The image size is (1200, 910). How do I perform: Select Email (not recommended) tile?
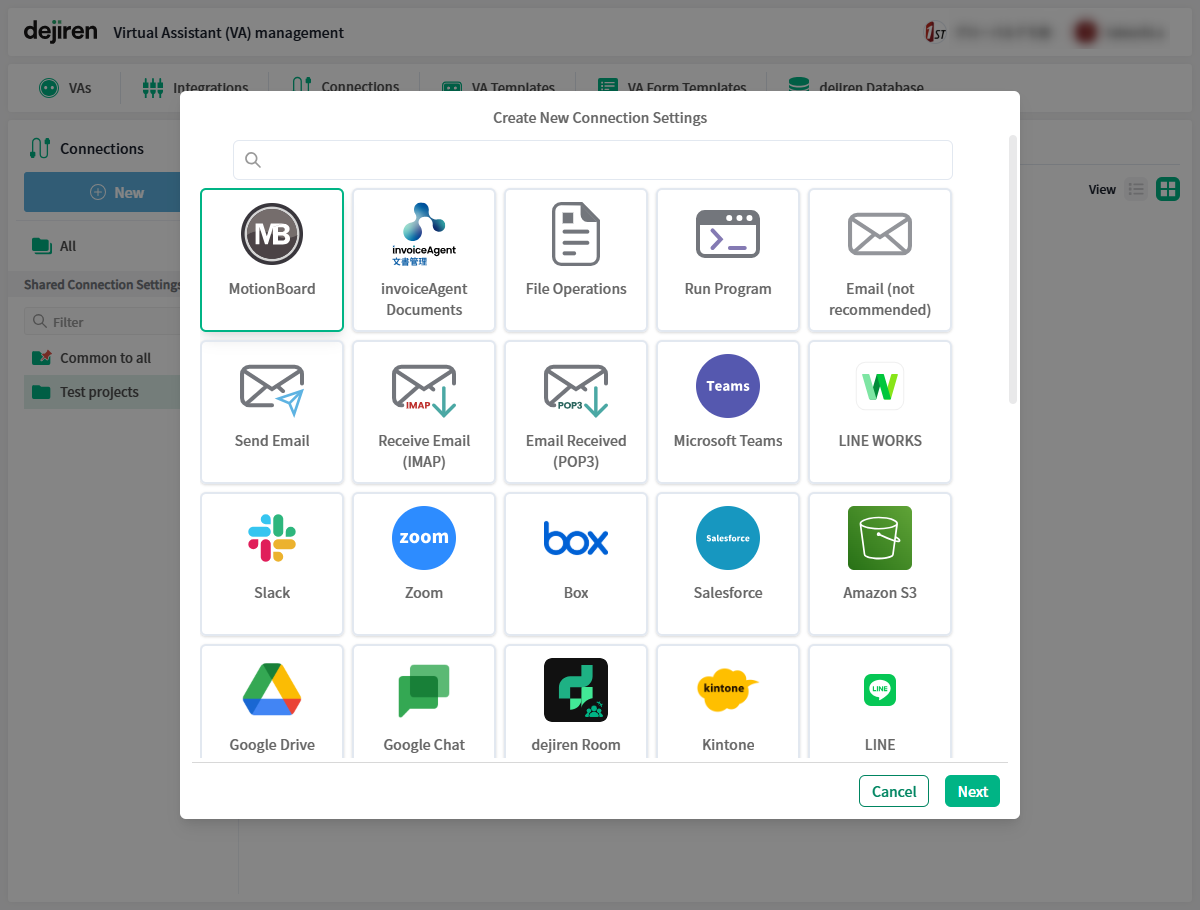880,260
